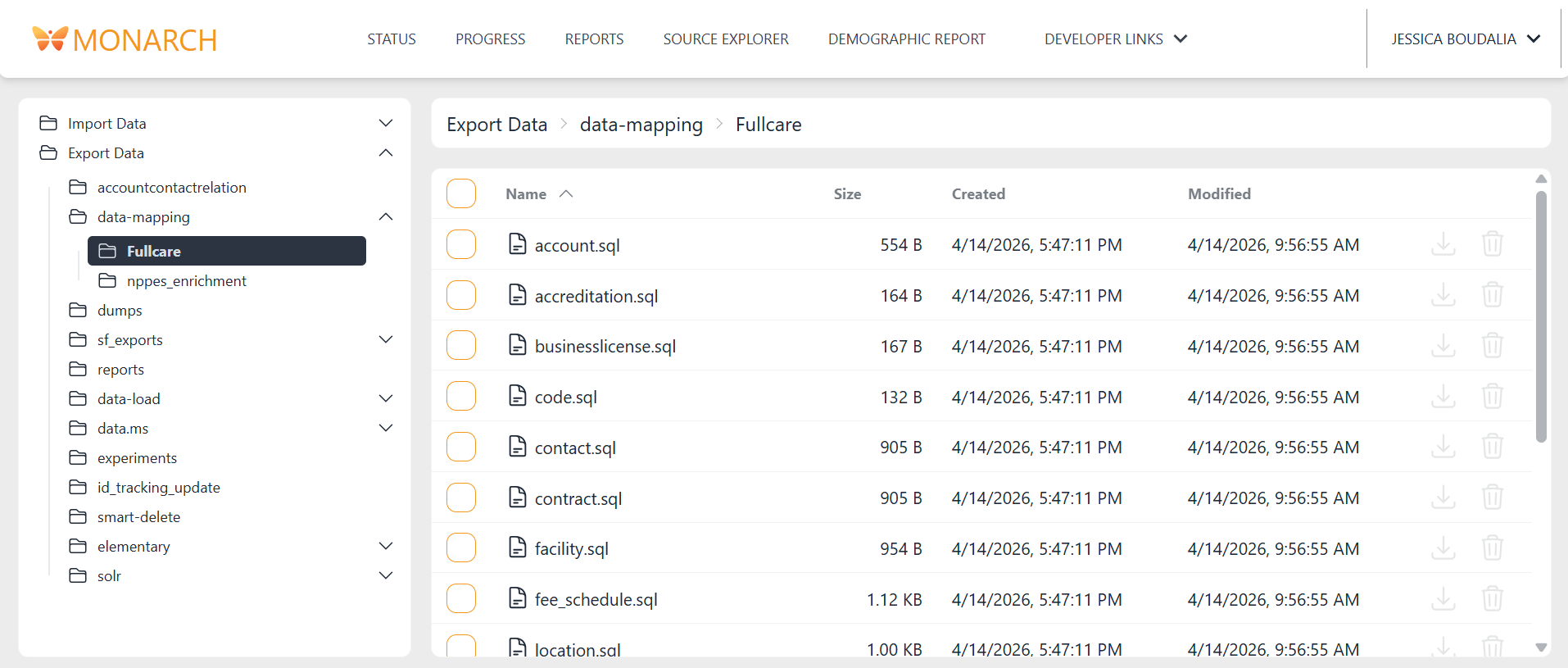Screen dimensions: 1568x668
Task: Delete the facility.sql file
Action: tap(1492, 548)
